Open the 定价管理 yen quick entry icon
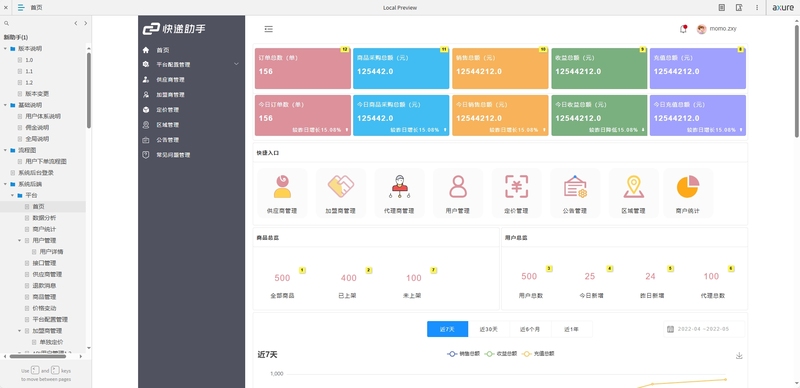This screenshot has width=800, height=388. point(516,186)
